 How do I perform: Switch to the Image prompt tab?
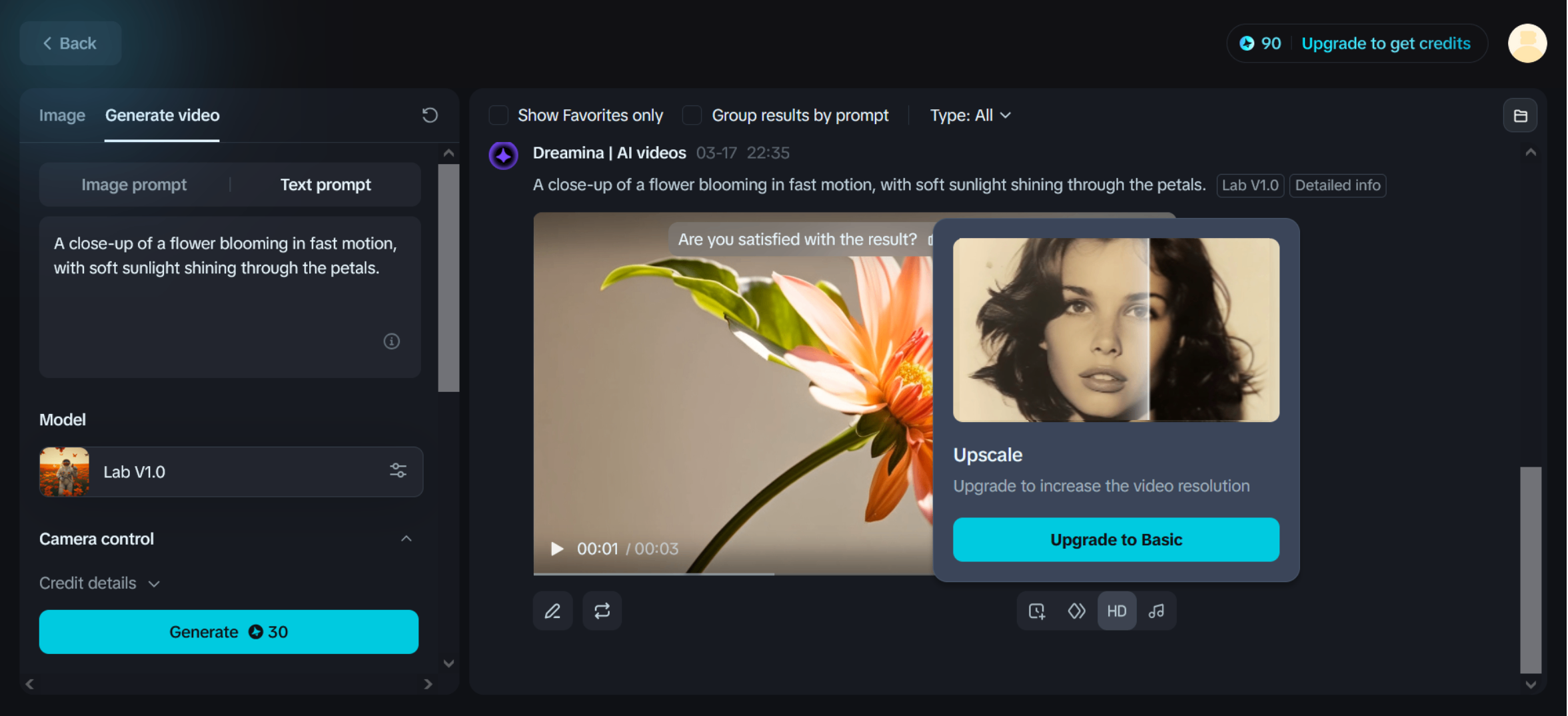pyautogui.click(x=133, y=185)
